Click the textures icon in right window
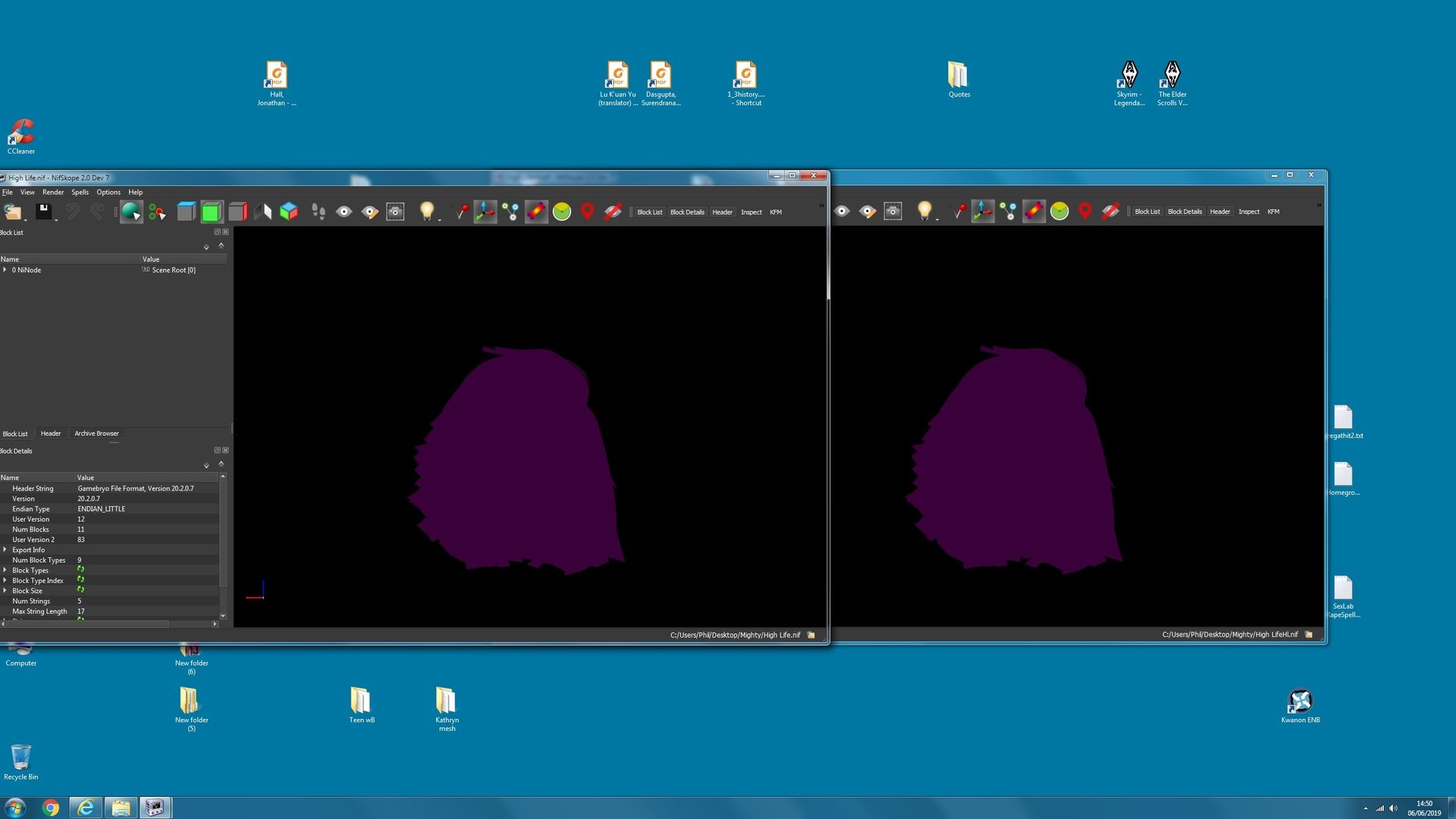 point(1034,212)
